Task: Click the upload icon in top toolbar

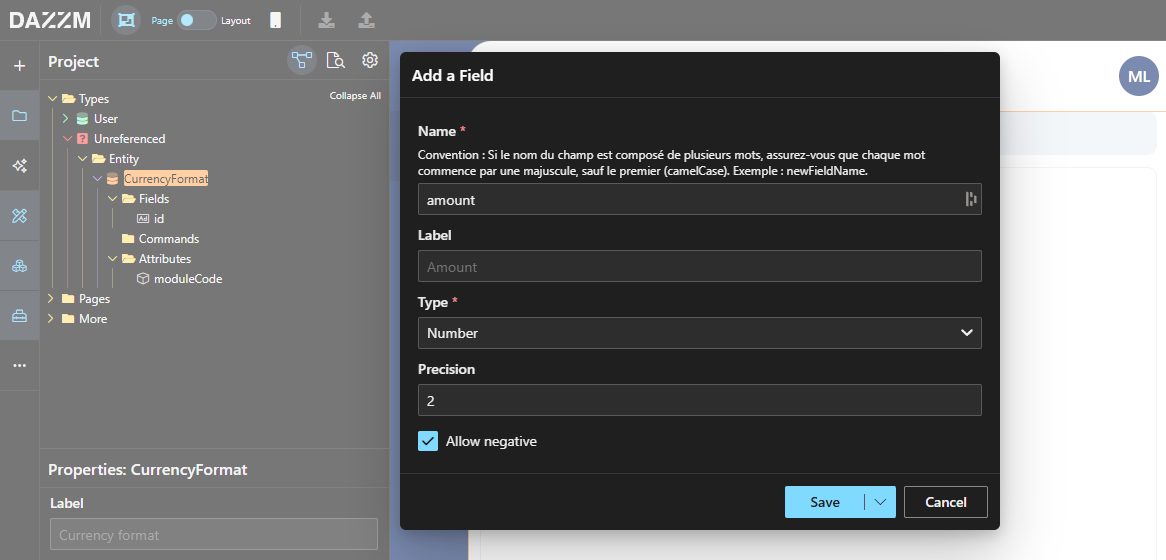Action: (366, 20)
